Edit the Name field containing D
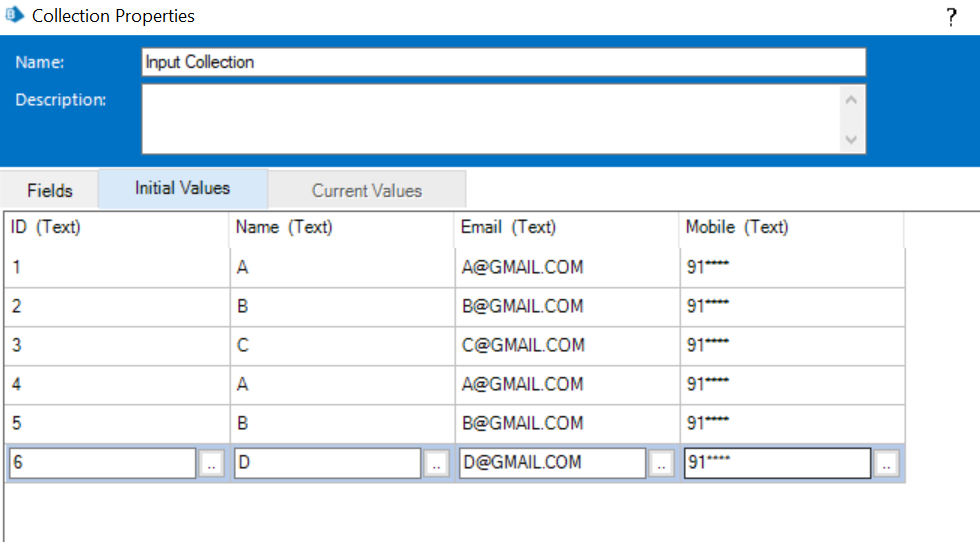The width and height of the screenshot is (980, 542). (x=327, y=463)
